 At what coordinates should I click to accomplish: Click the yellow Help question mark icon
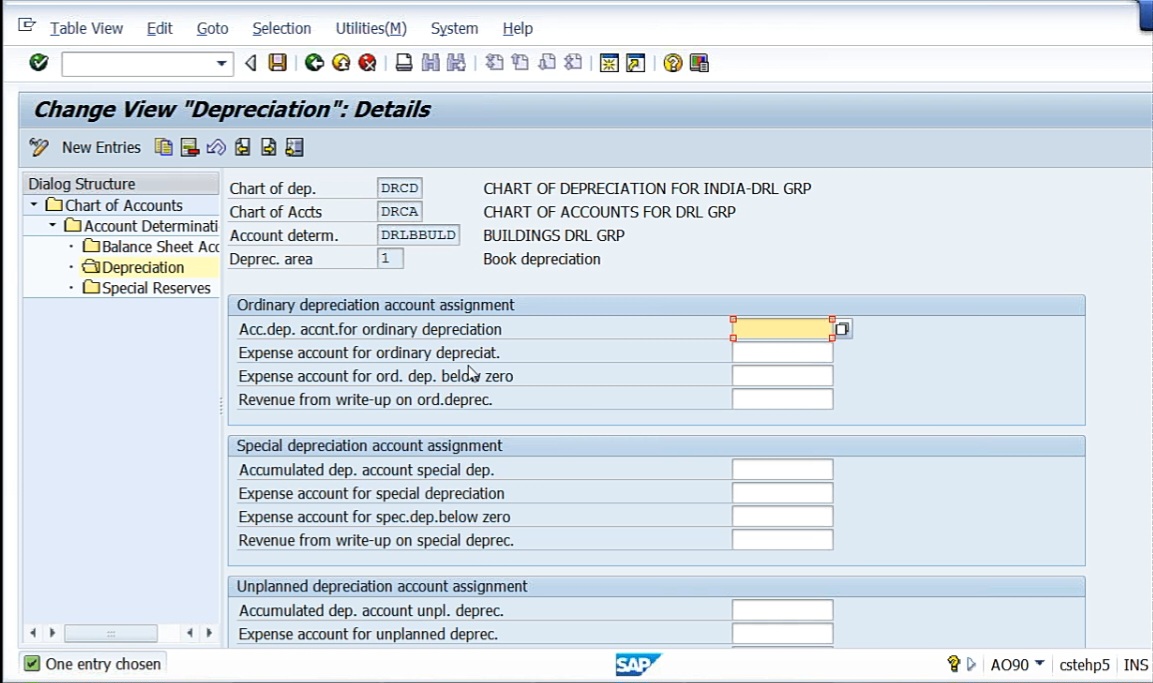click(x=672, y=63)
